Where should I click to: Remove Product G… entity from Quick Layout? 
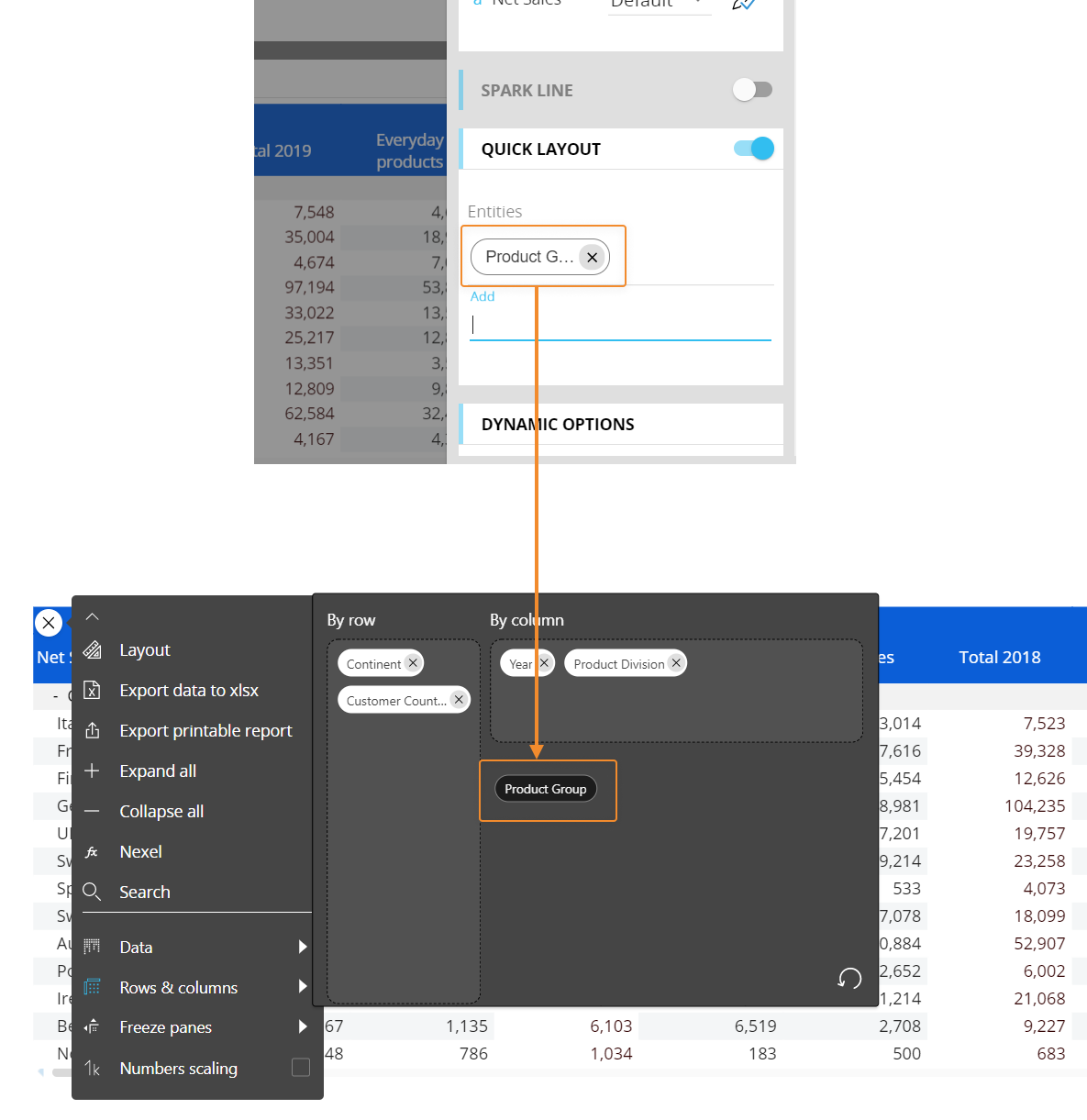point(593,258)
